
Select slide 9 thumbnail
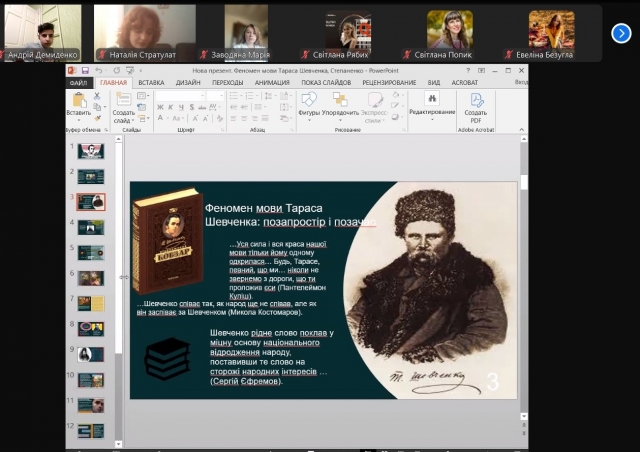tap(91, 354)
